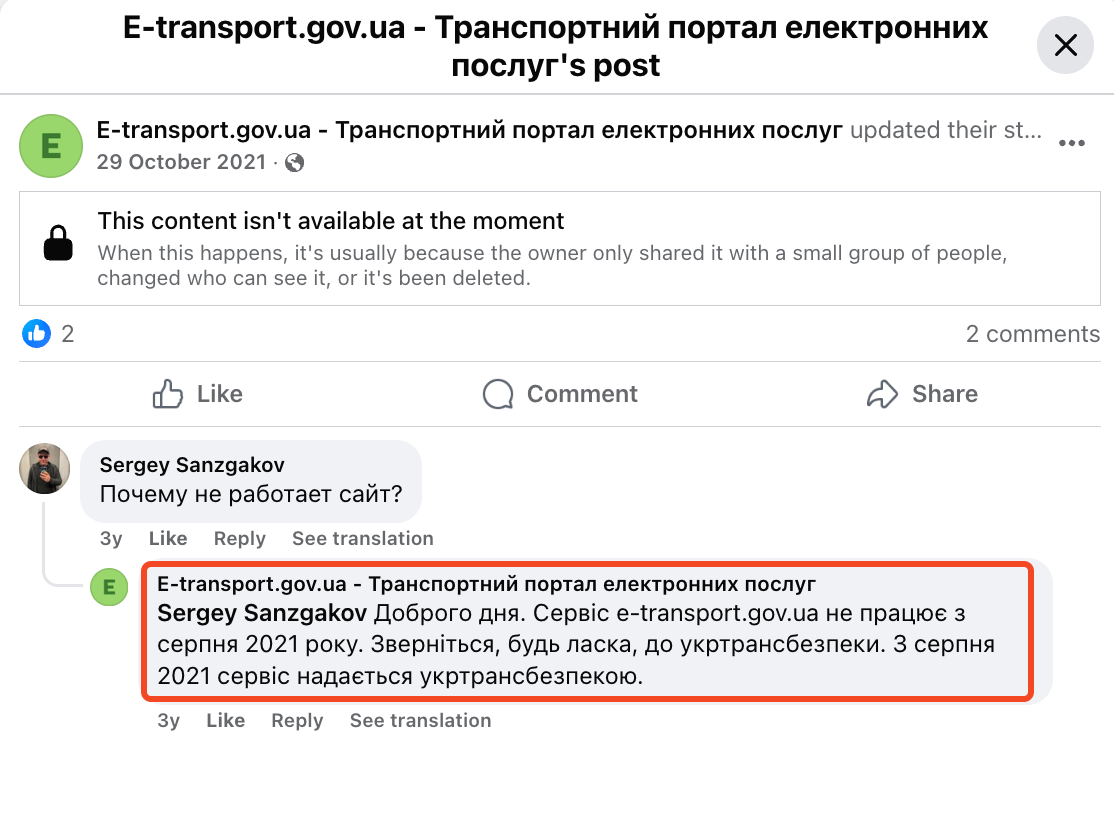Like the post using the thumbs-up icon
1114x816 pixels.
(x=168, y=393)
